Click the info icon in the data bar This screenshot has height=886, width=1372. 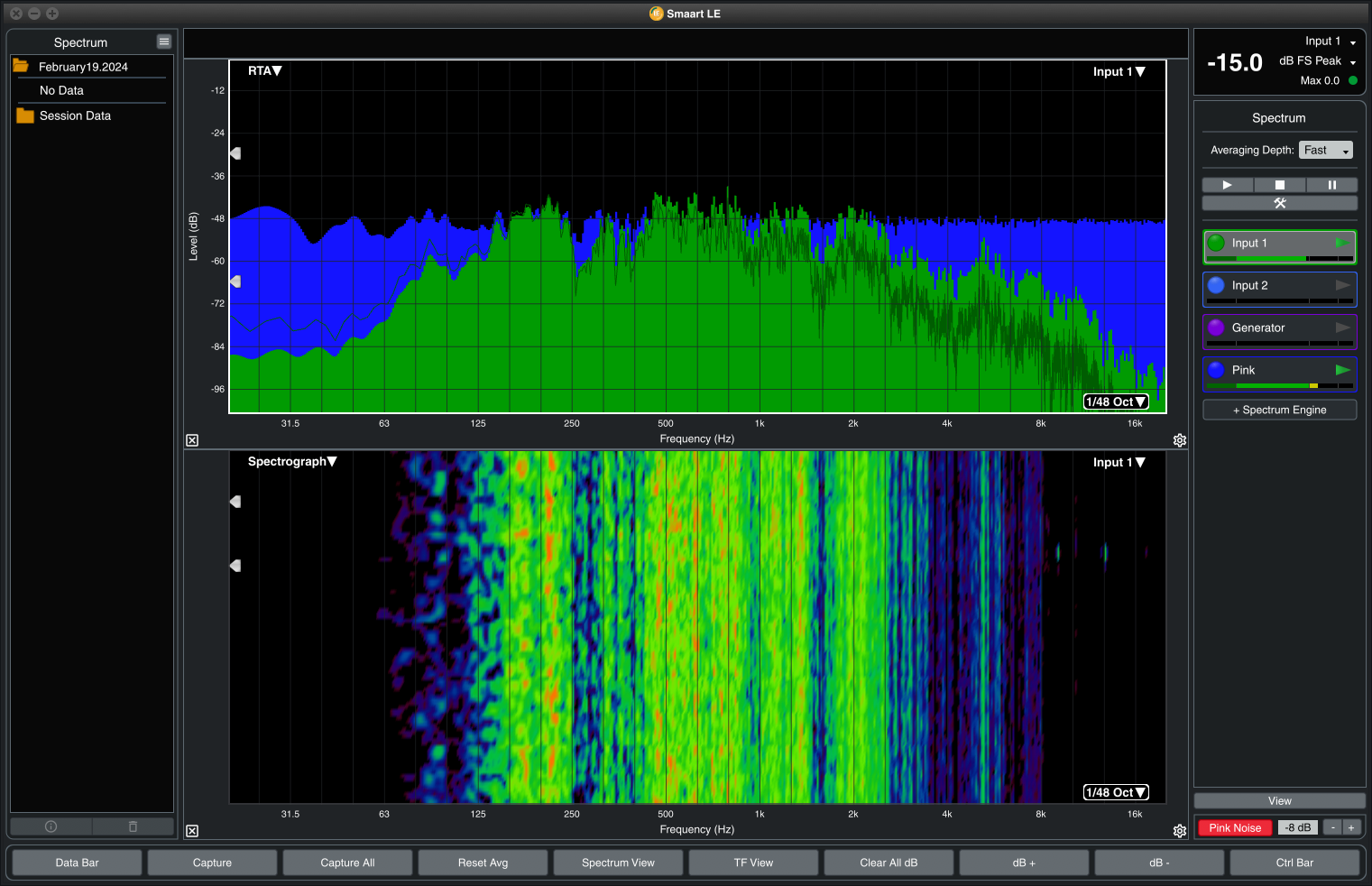pos(51,826)
